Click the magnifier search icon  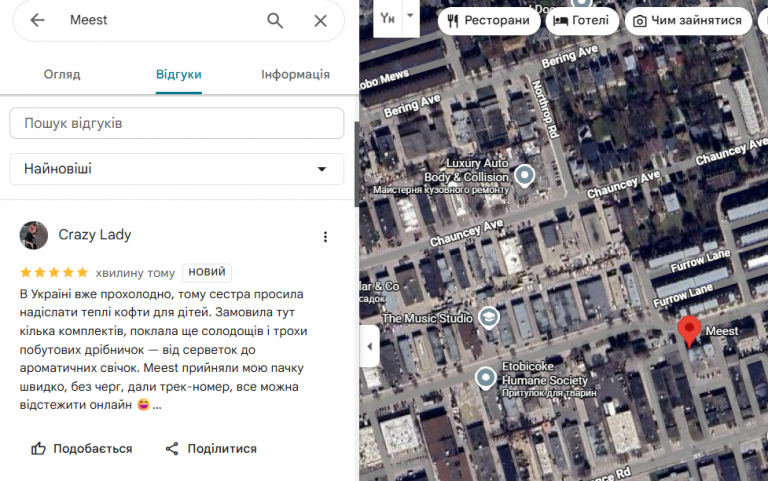[275, 21]
